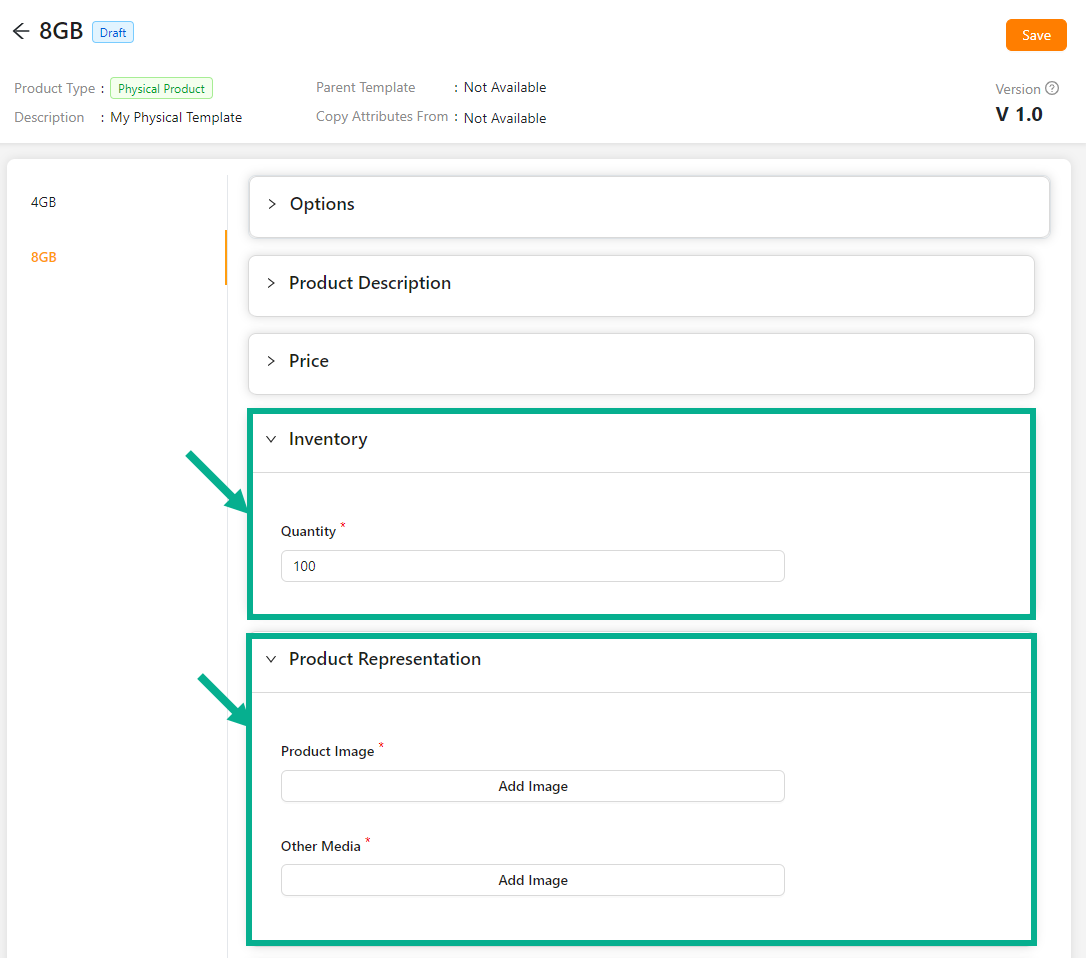Save the product template
The width and height of the screenshot is (1086, 958).
pos(1036,35)
